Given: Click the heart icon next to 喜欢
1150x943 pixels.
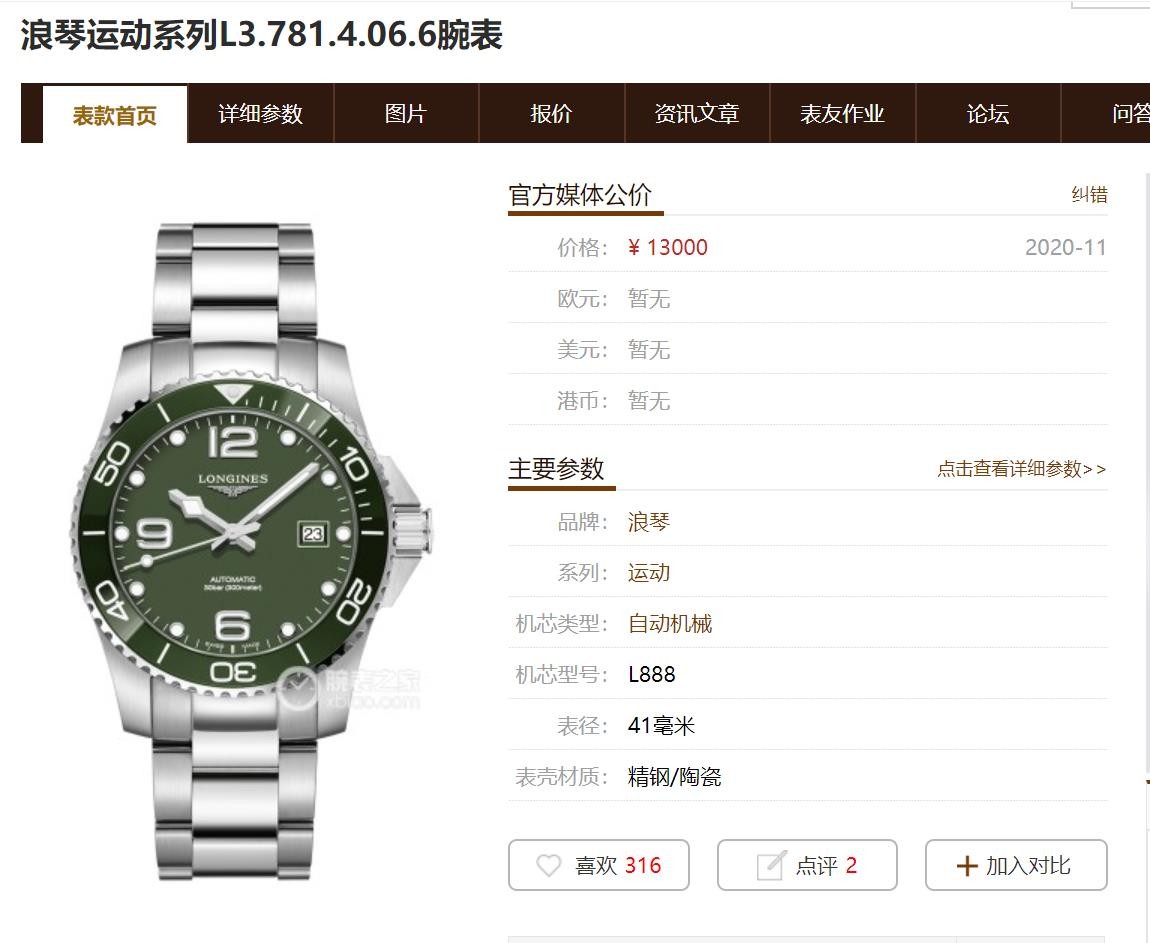Looking at the screenshot, I should pos(548,865).
